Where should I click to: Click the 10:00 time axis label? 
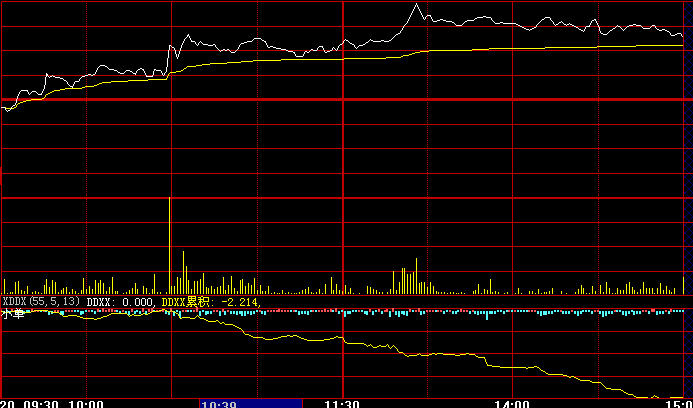(87, 404)
